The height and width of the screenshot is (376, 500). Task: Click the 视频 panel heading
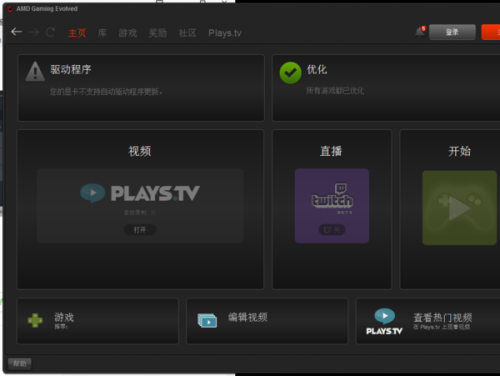[x=140, y=151]
